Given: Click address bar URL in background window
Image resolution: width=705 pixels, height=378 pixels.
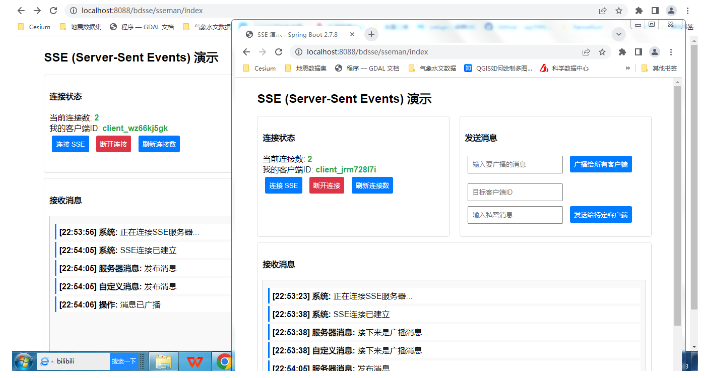Looking at the screenshot, I should point(142,10).
